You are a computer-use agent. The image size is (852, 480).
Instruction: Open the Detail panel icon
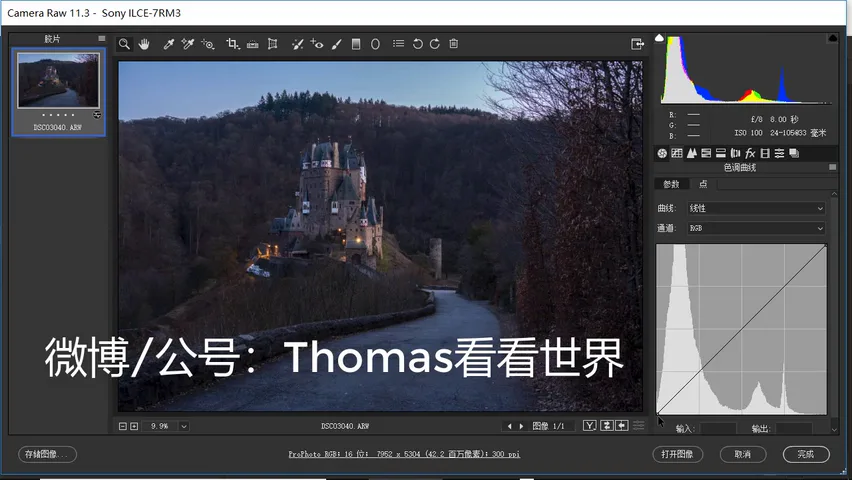691,153
